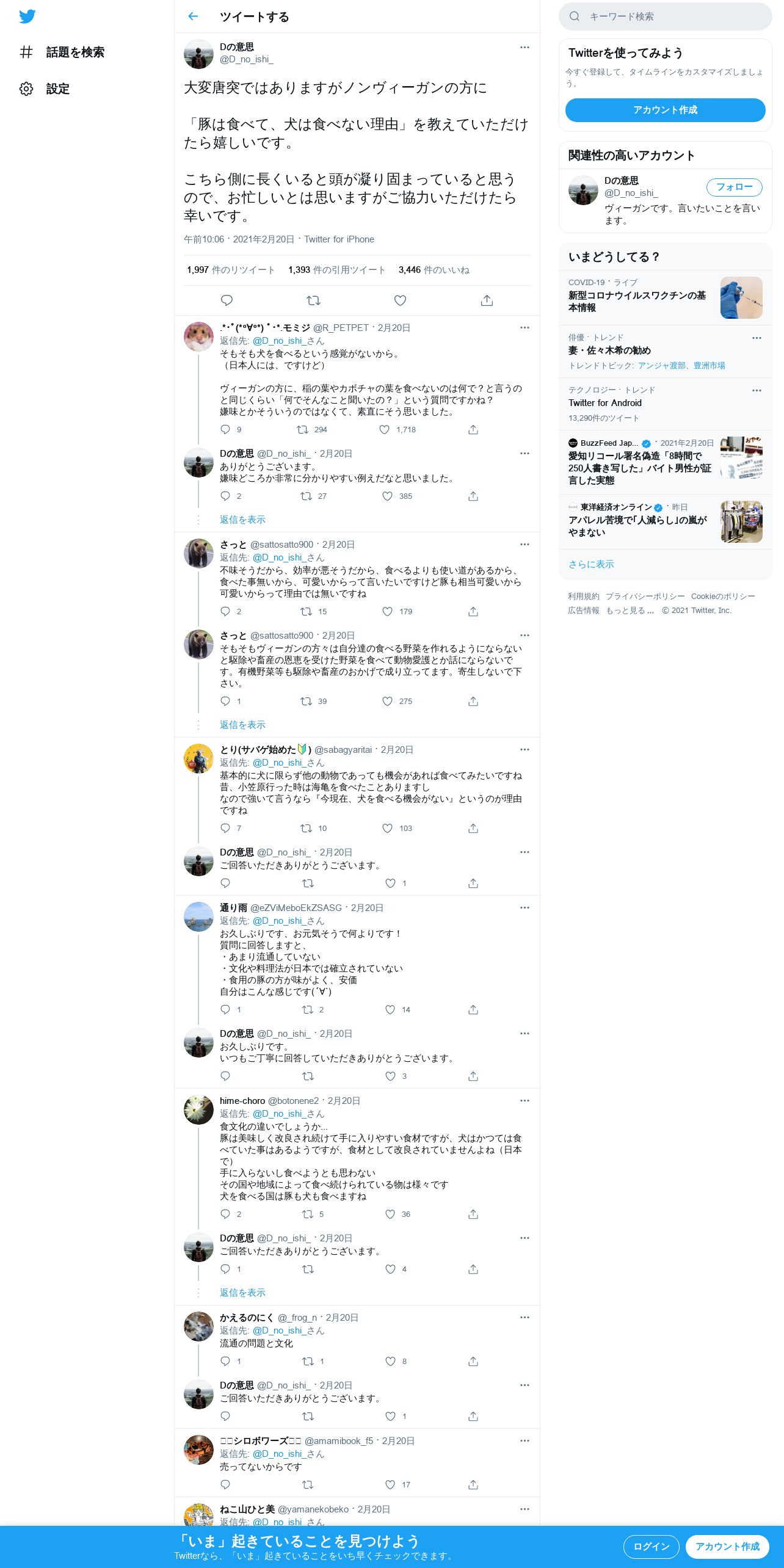
Task: Expand replies below first Dの意思 answer
Action: (x=242, y=520)
